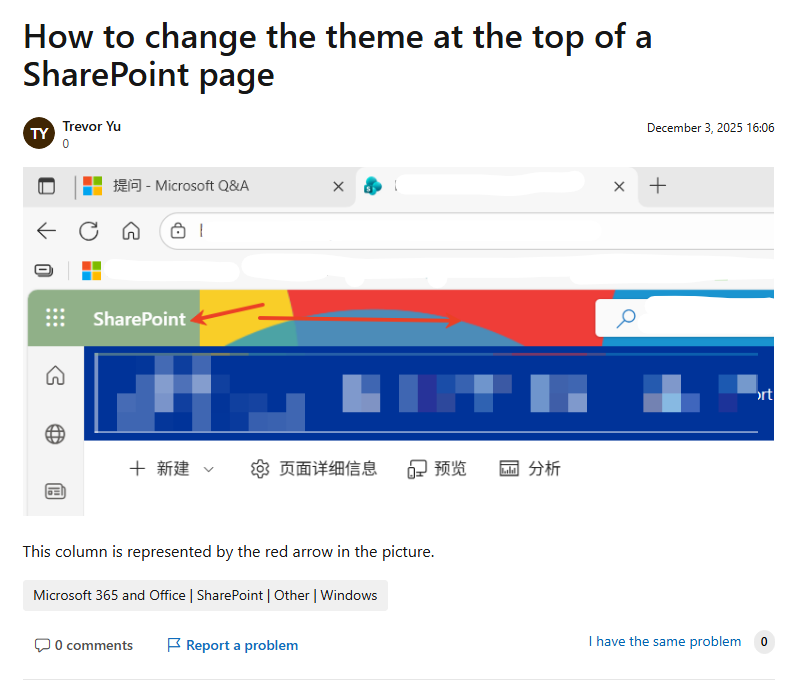Expand the 新建 dropdown chevron
The height and width of the screenshot is (684, 791).
tap(208, 470)
